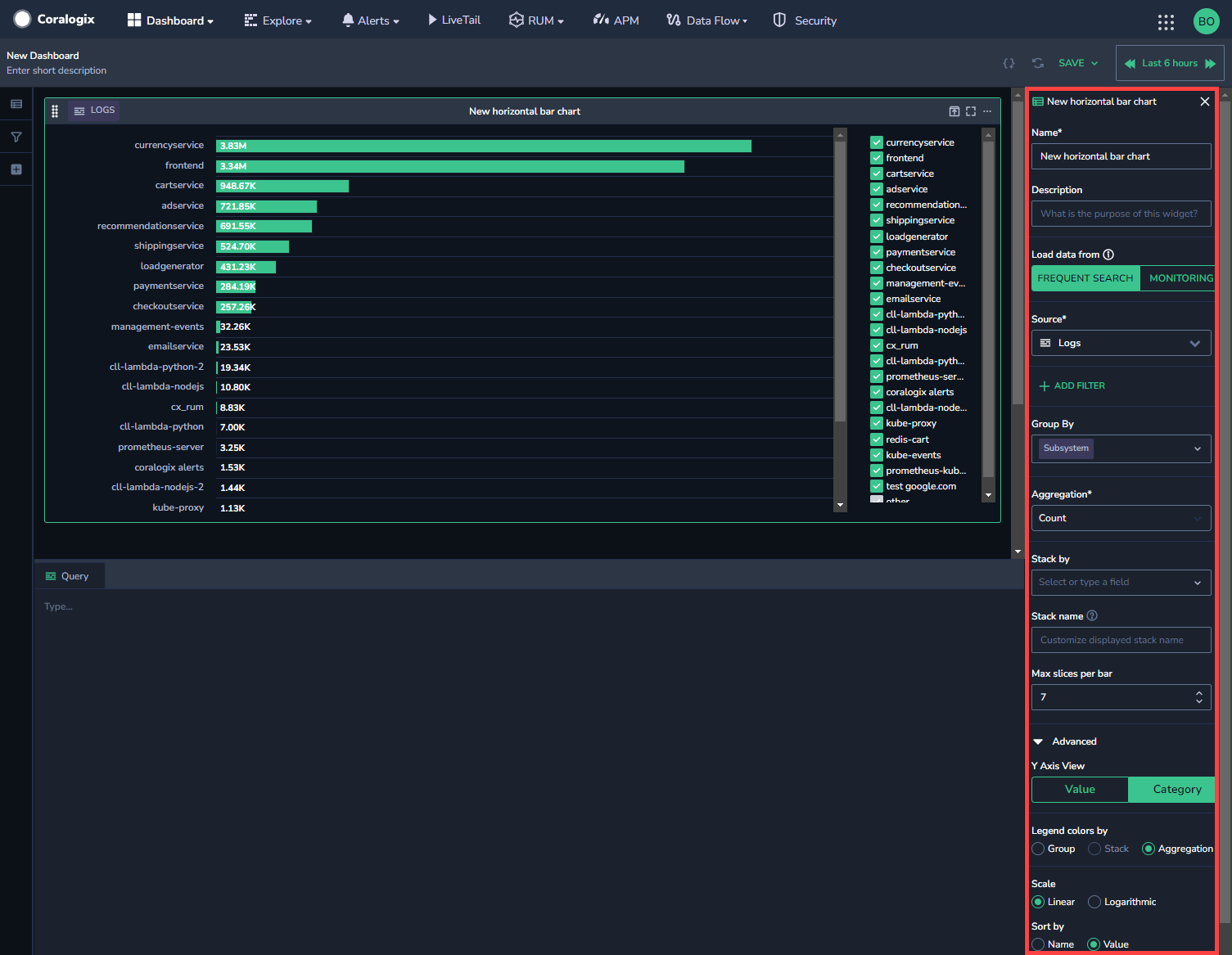Click ADD FILTER link

pos(1072,385)
